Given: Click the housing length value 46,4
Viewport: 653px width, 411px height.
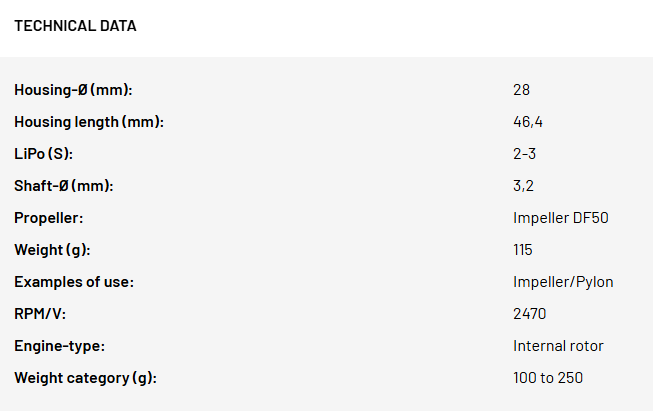Looking at the screenshot, I should 528,122.
